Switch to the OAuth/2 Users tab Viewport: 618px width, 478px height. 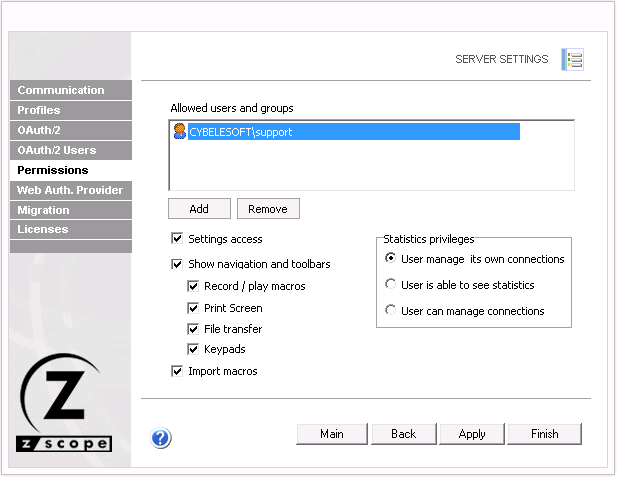(x=70, y=150)
